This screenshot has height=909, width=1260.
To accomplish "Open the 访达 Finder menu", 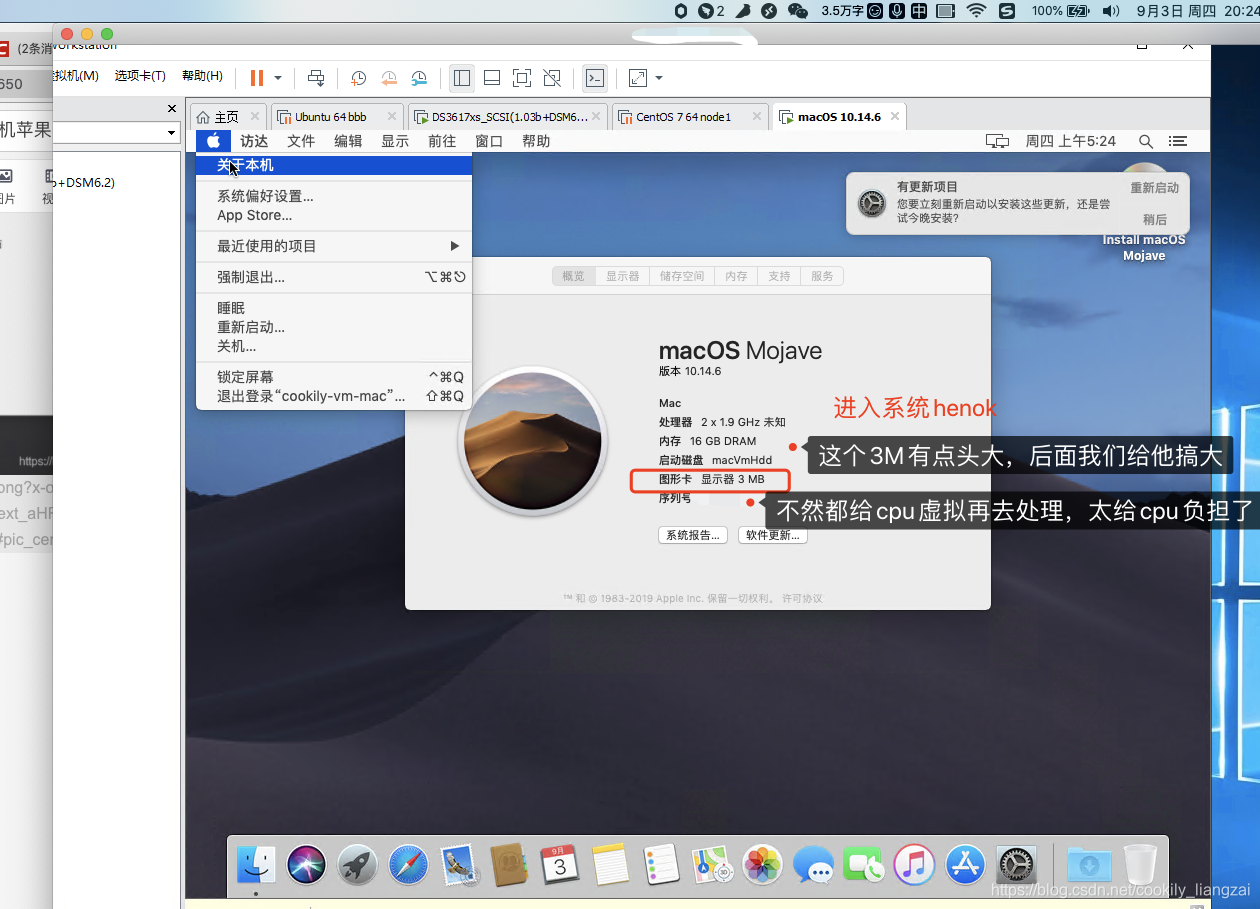I will pos(254,141).
